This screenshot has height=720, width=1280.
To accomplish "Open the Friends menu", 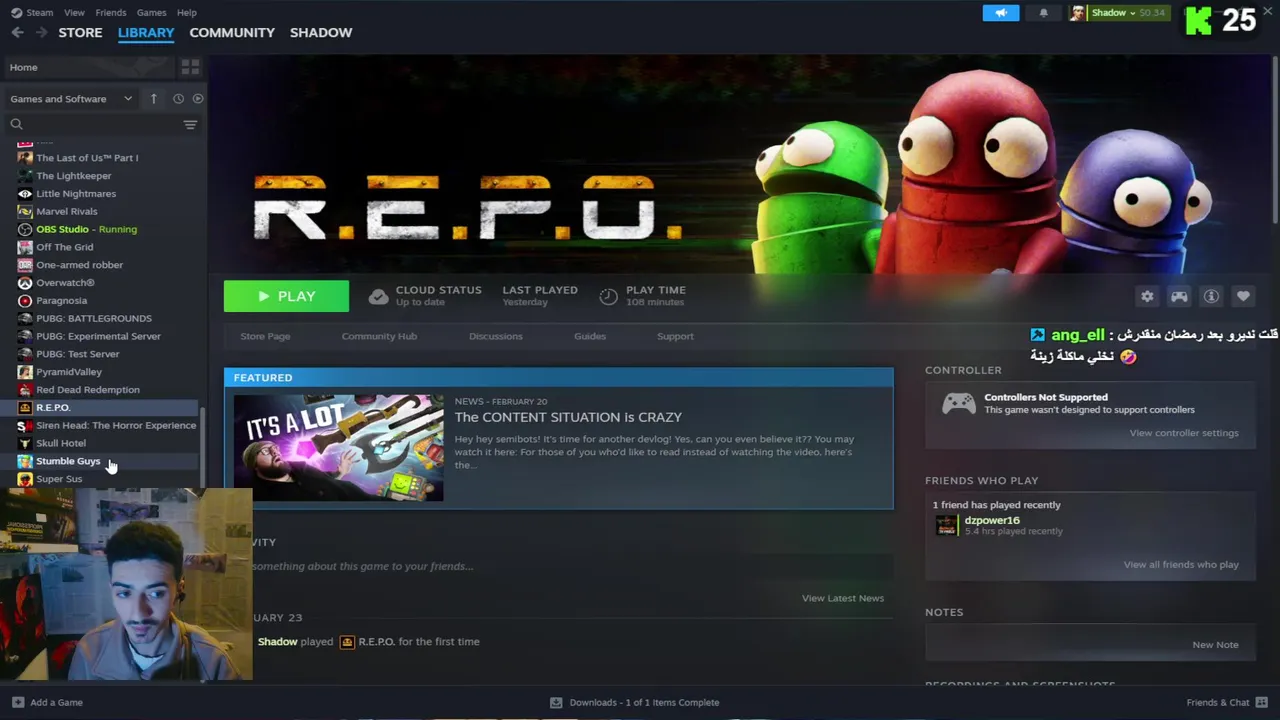I will click(x=110, y=12).
